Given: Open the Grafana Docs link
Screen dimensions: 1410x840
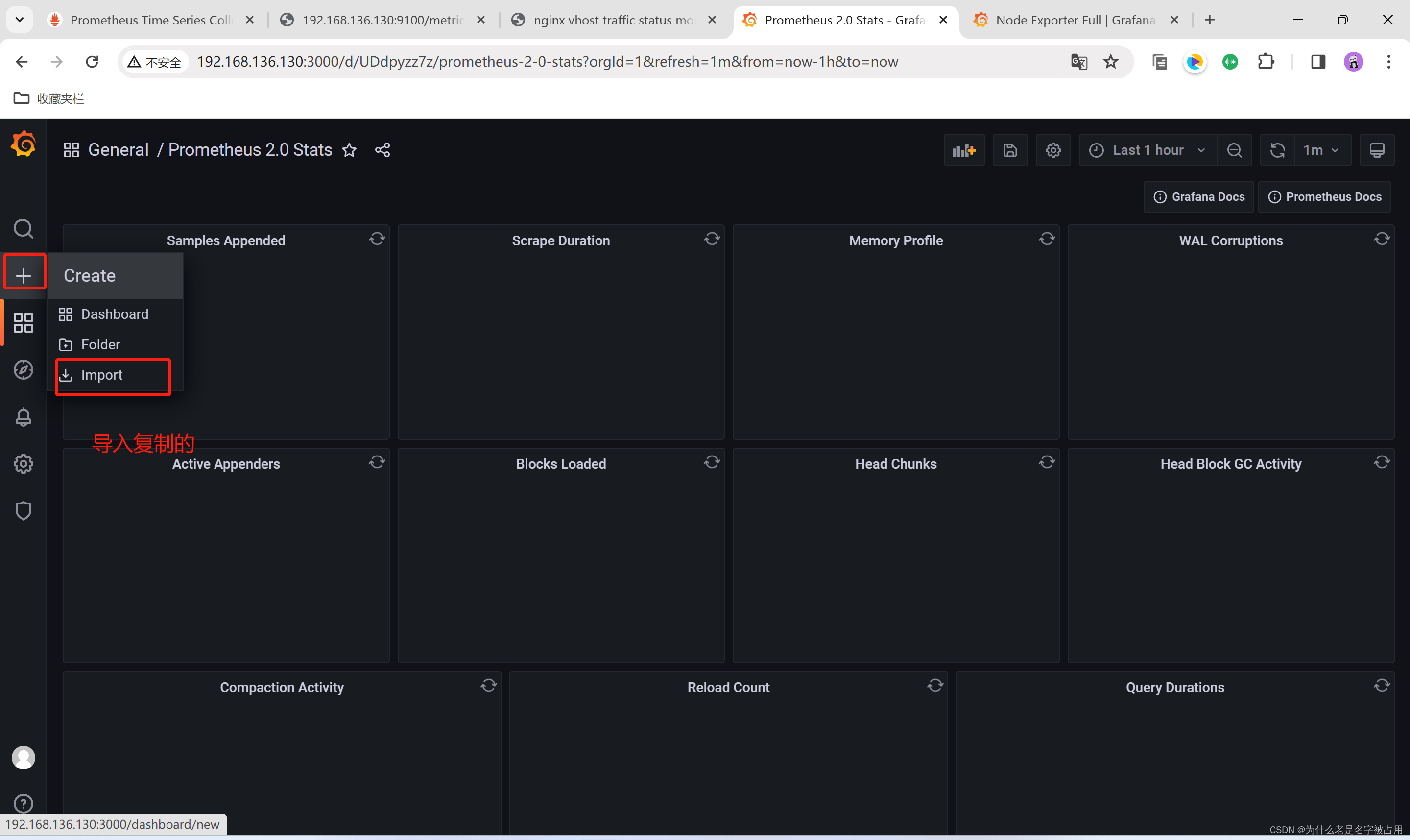Looking at the screenshot, I should pyautogui.click(x=1199, y=197).
